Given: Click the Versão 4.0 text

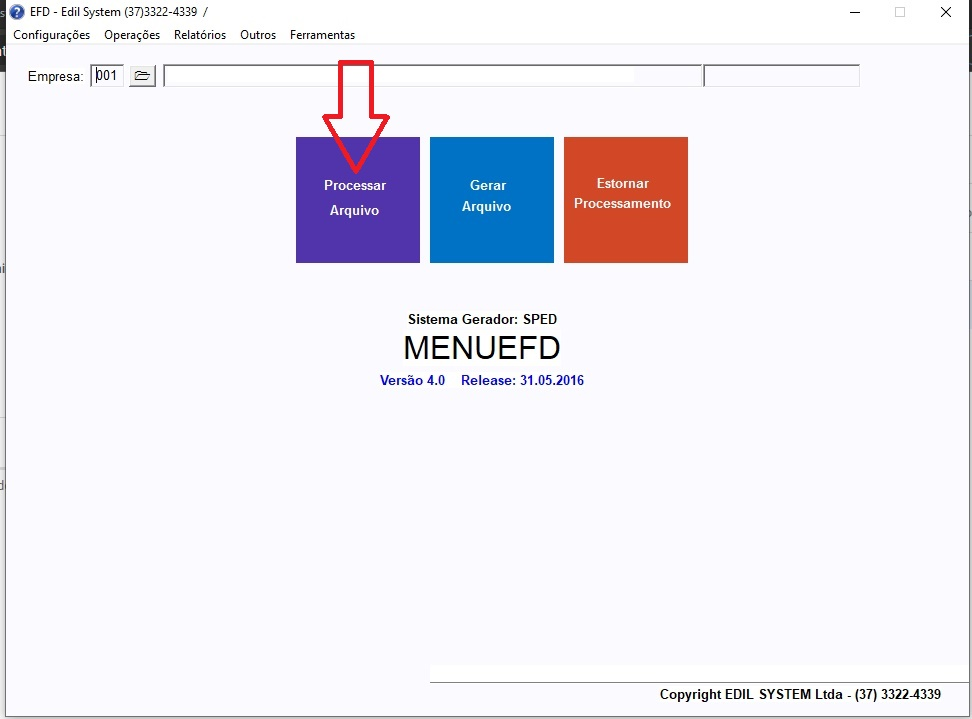Looking at the screenshot, I should point(412,381).
